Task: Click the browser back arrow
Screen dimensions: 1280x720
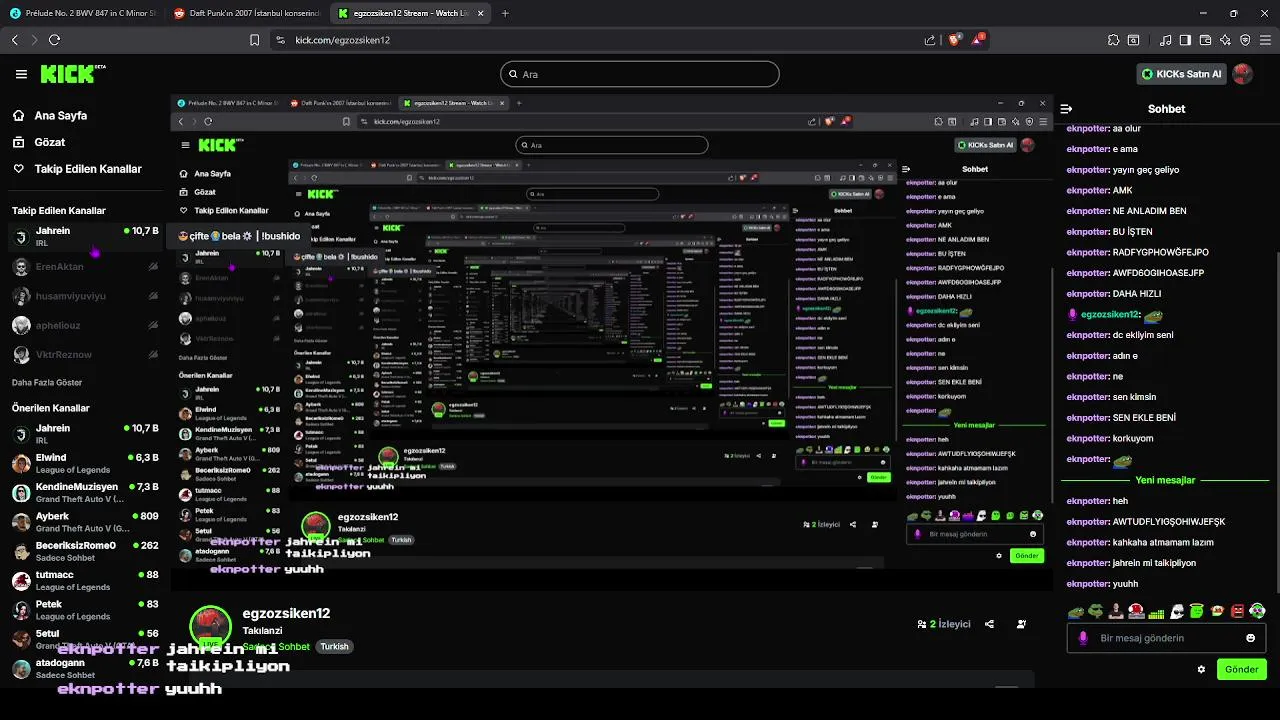Action: click(15, 40)
